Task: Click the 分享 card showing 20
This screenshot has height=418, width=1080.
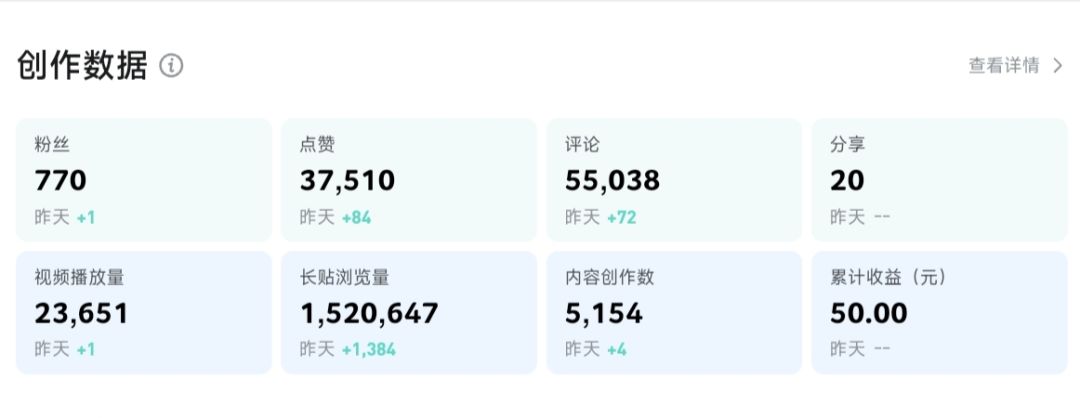Action: (x=939, y=180)
